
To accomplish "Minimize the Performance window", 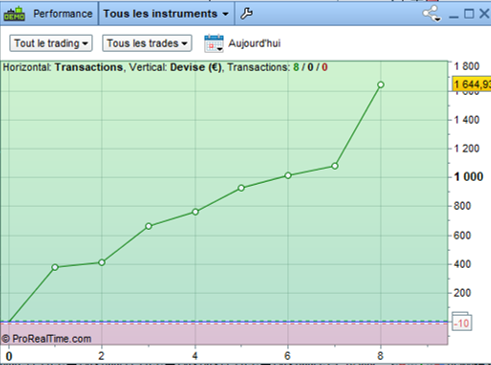I will 454,16.
